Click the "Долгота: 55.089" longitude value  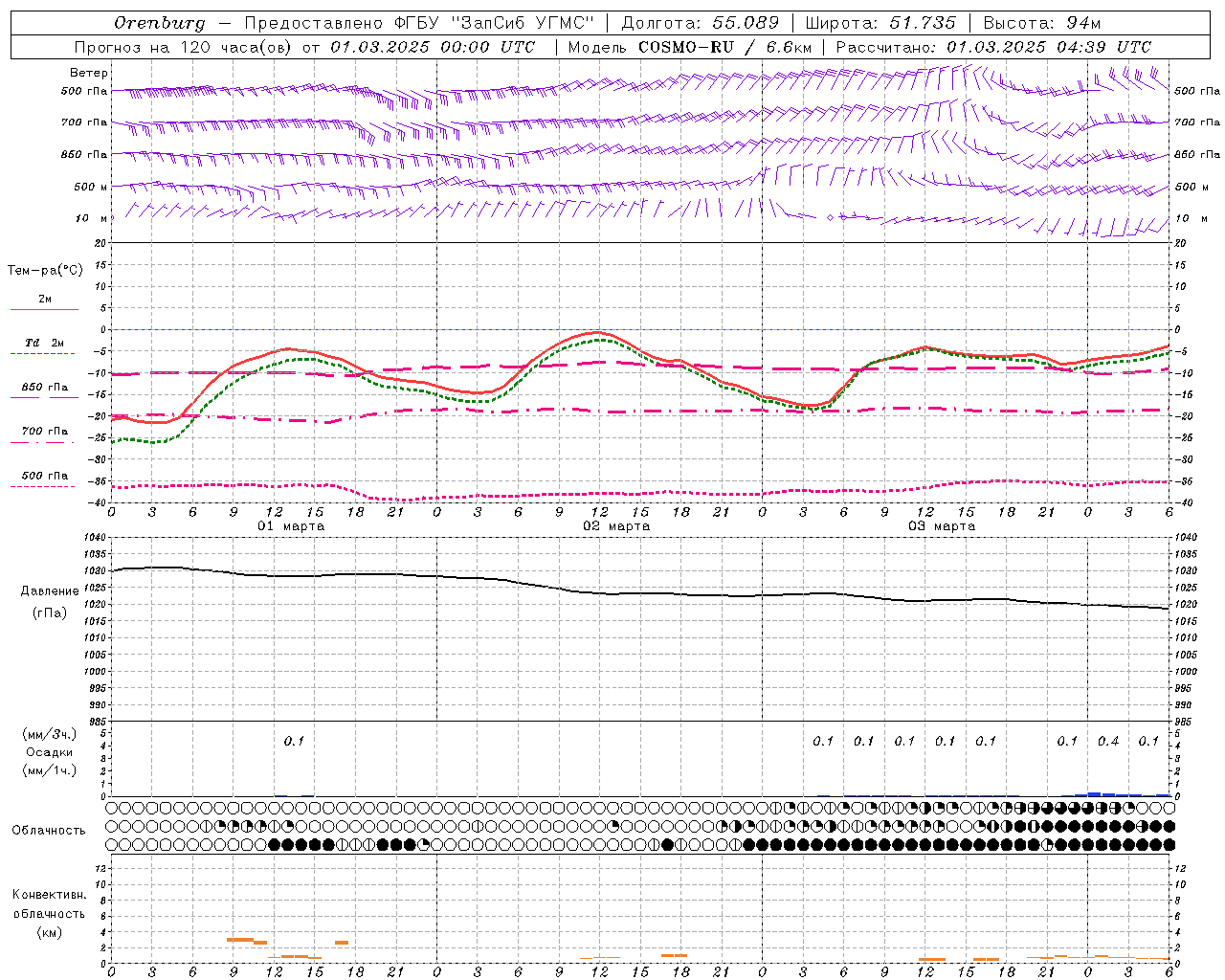click(701, 23)
